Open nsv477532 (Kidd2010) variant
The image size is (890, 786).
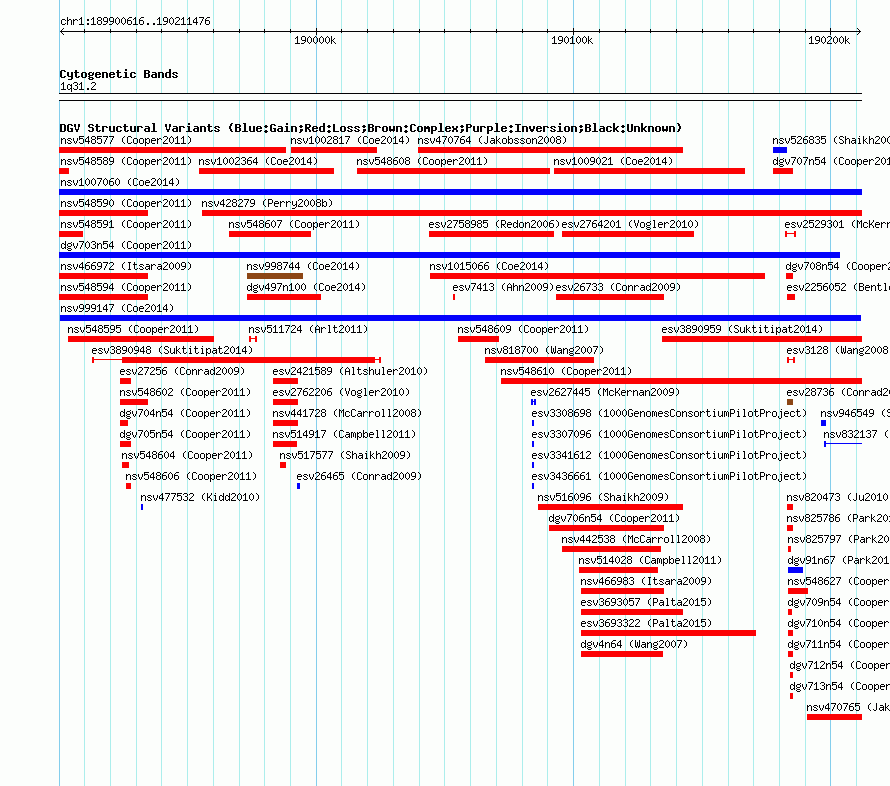tap(200, 497)
